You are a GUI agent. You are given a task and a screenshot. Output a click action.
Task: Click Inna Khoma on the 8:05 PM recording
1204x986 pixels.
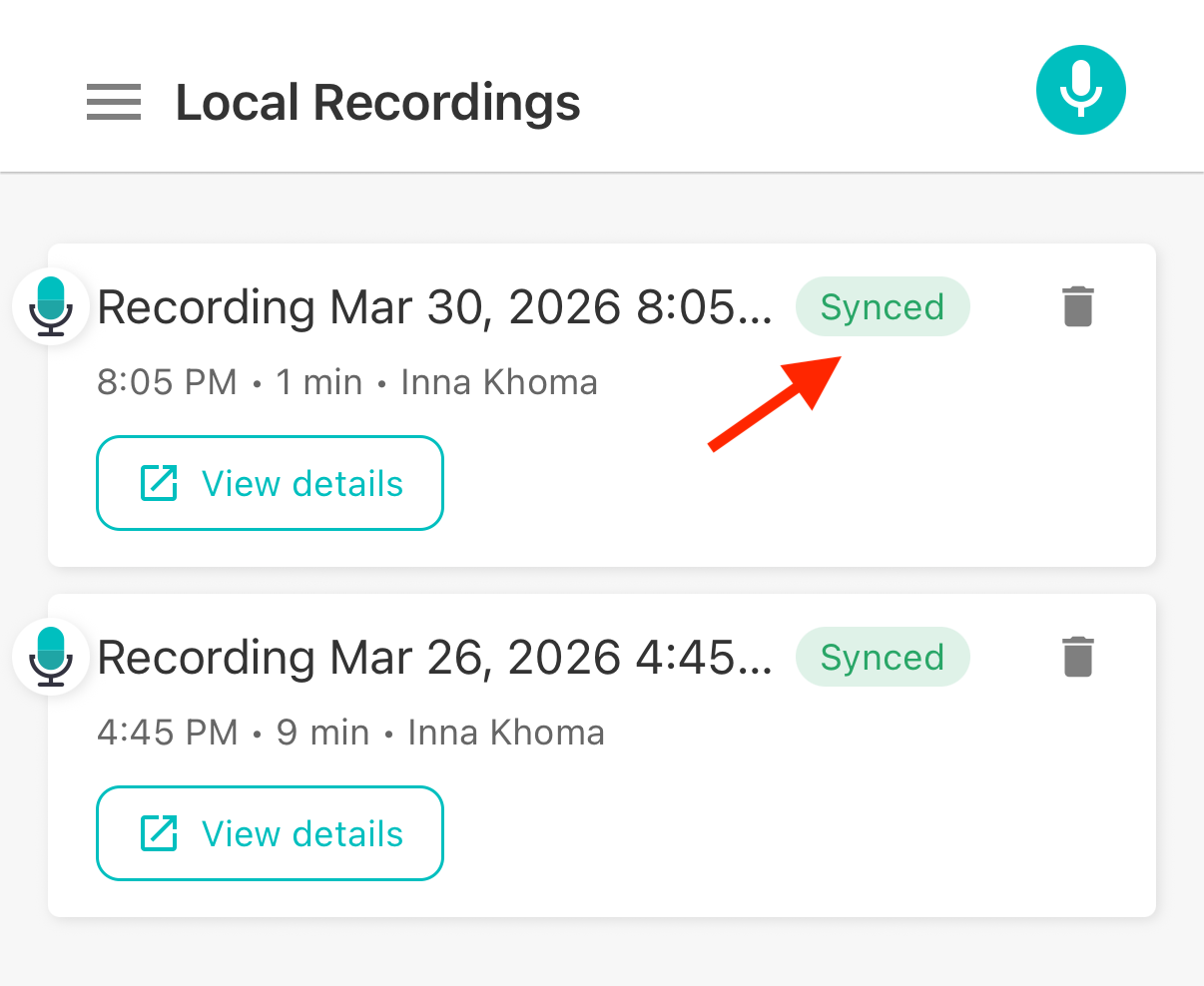[x=499, y=382]
